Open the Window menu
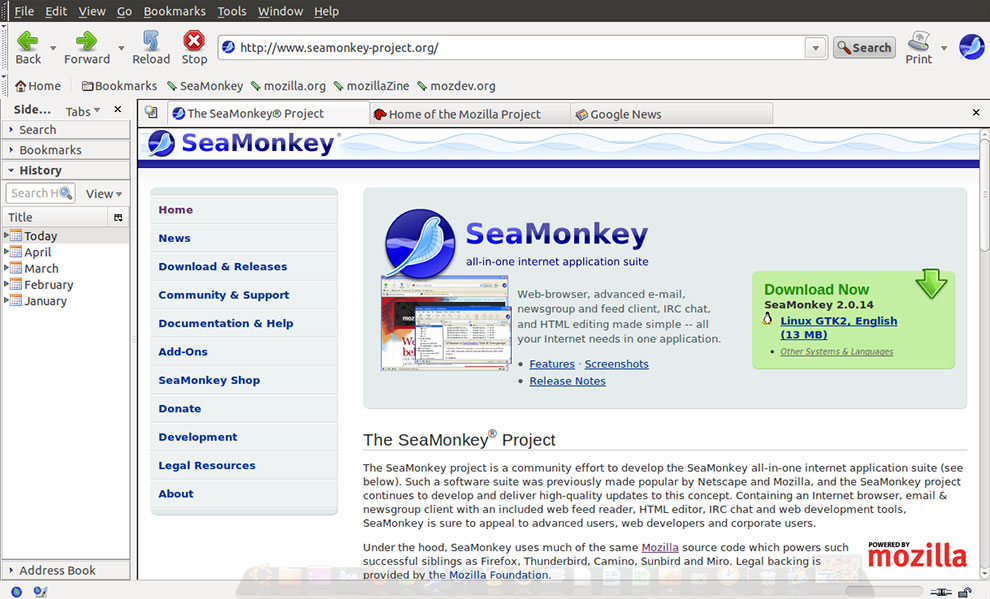990x599 pixels. pyautogui.click(x=280, y=11)
